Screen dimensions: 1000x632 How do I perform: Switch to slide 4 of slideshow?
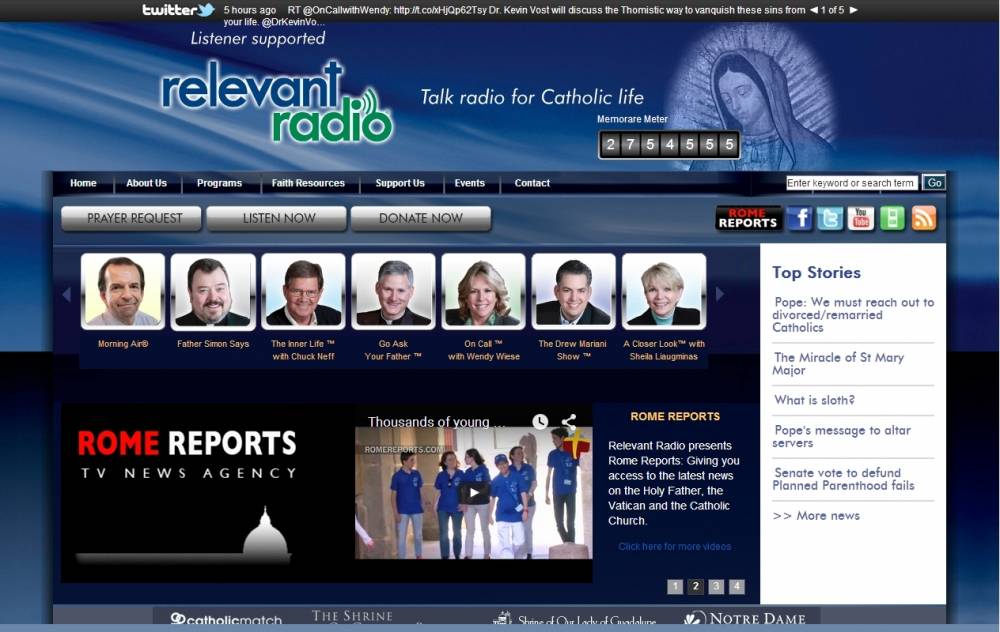point(737,587)
